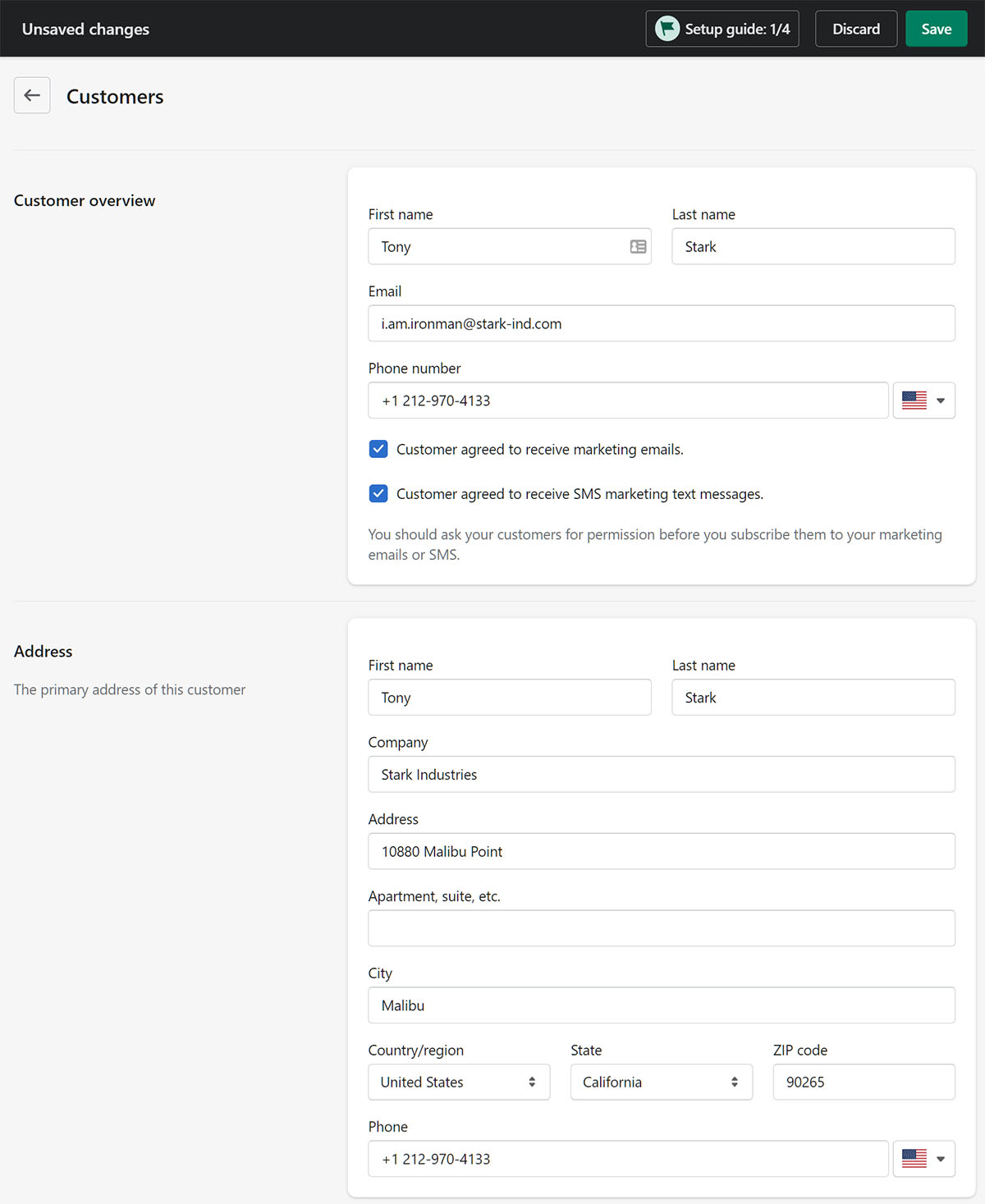Click the Company field label
Viewport: 985px width, 1204px height.
pos(398,743)
